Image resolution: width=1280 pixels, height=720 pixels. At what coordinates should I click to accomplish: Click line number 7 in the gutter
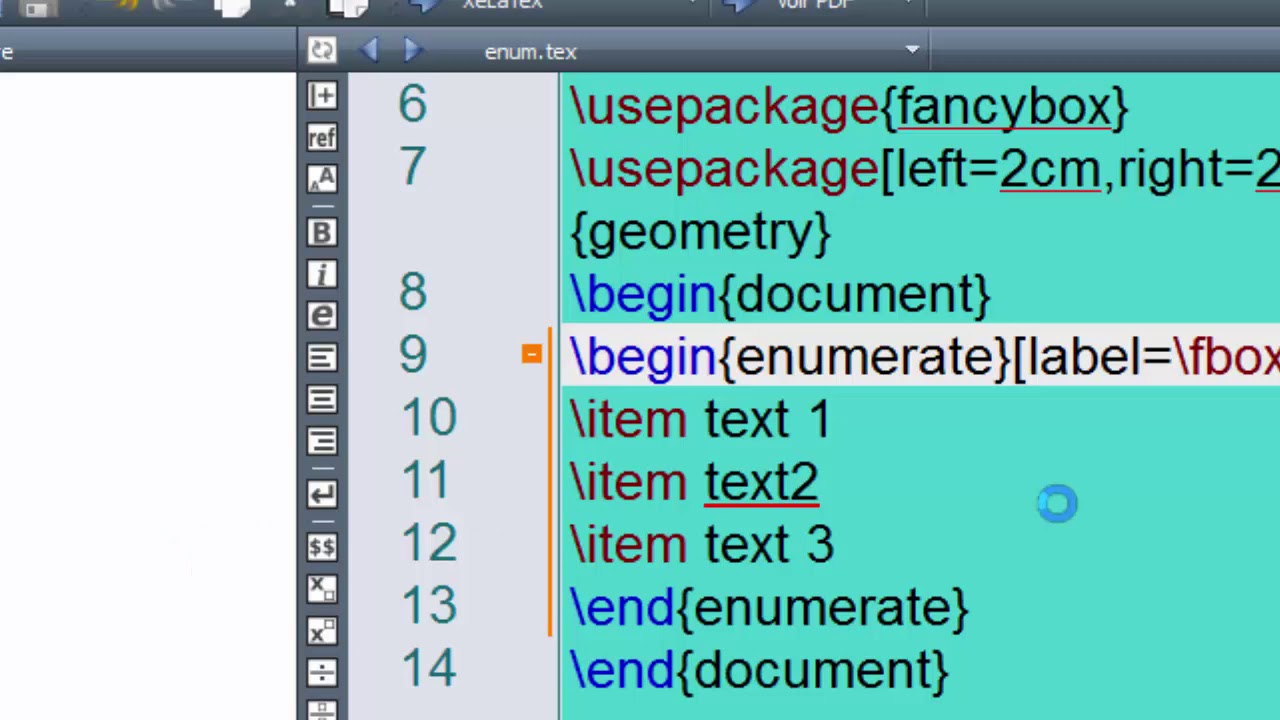click(x=412, y=167)
